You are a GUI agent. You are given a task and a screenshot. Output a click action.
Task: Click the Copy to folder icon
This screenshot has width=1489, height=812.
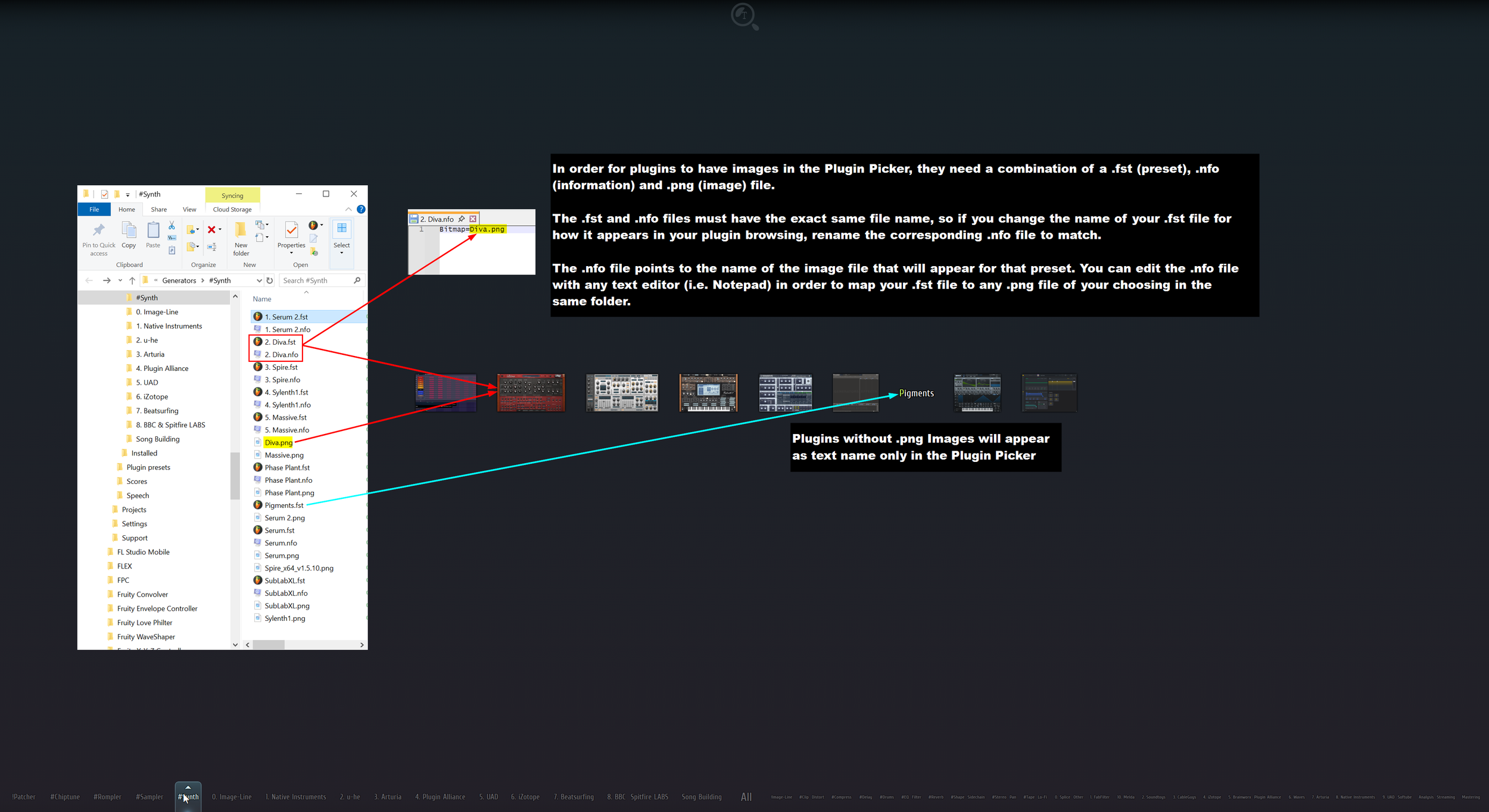coord(191,246)
